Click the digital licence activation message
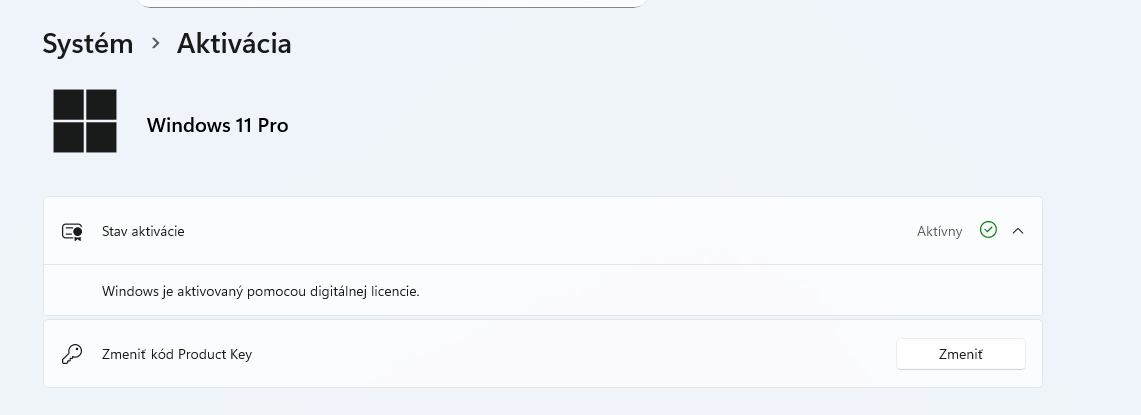1141x415 pixels. 260,292
